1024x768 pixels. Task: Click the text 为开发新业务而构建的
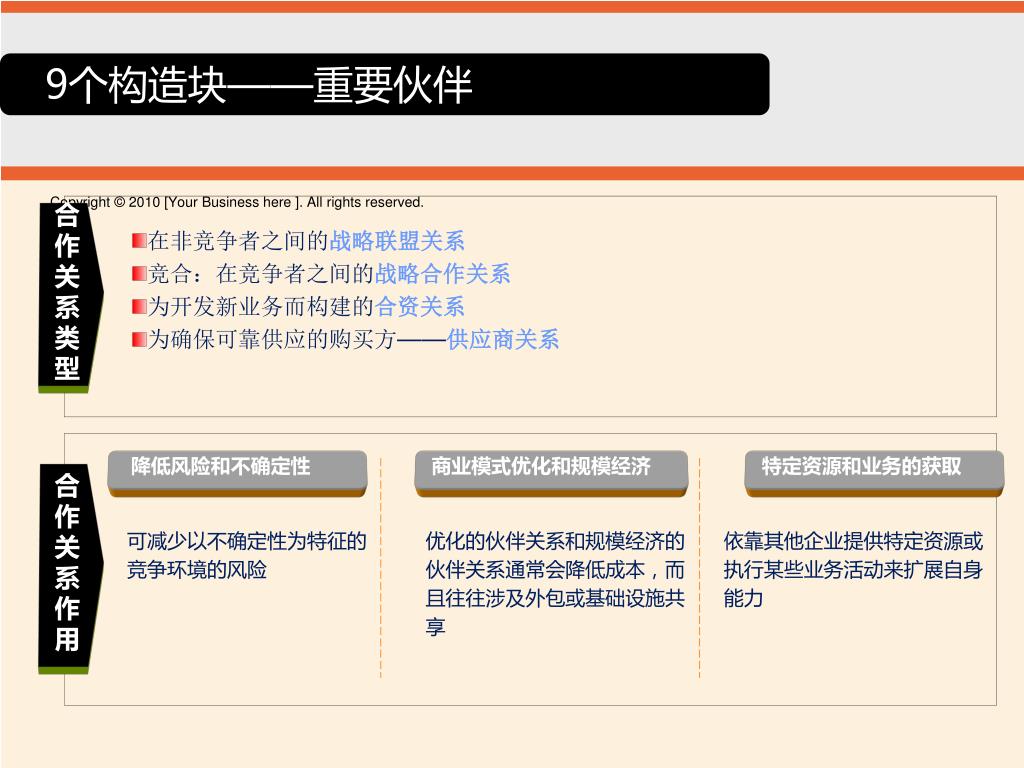261,306
